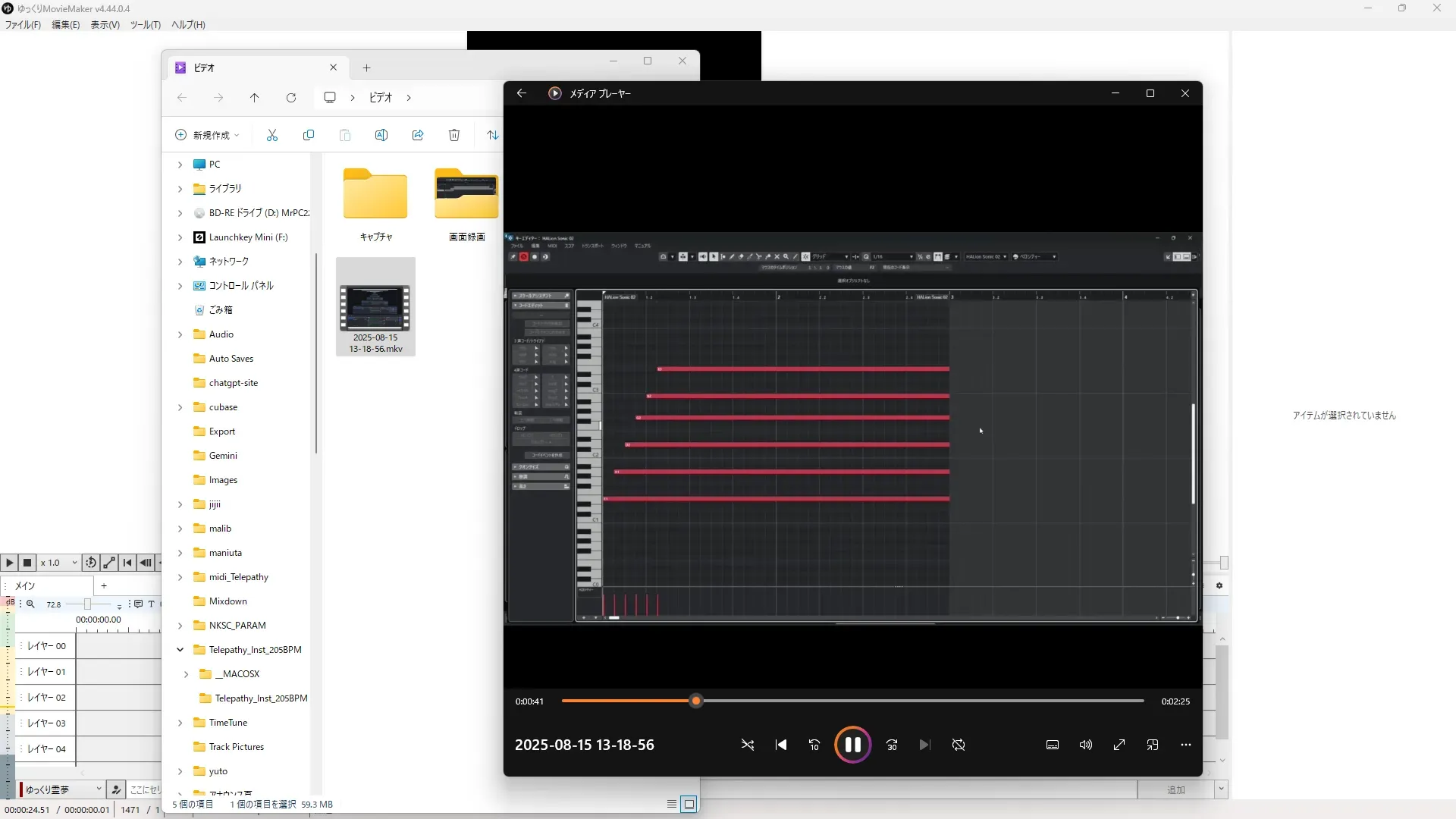Enter fullscreen mode in Media Player
This screenshot has height=819, width=1456.
click(x=1119, y=745)
